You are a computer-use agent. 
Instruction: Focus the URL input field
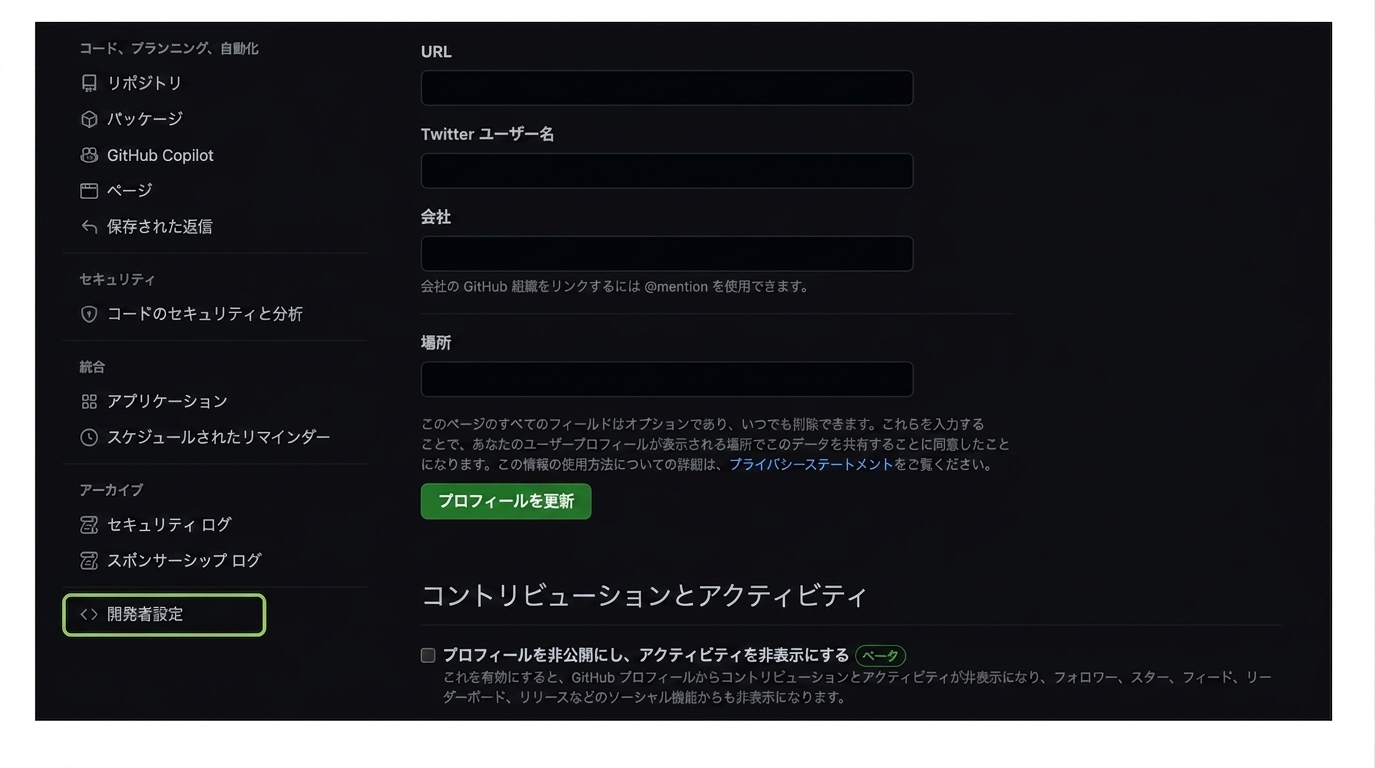tap(667, 88)
